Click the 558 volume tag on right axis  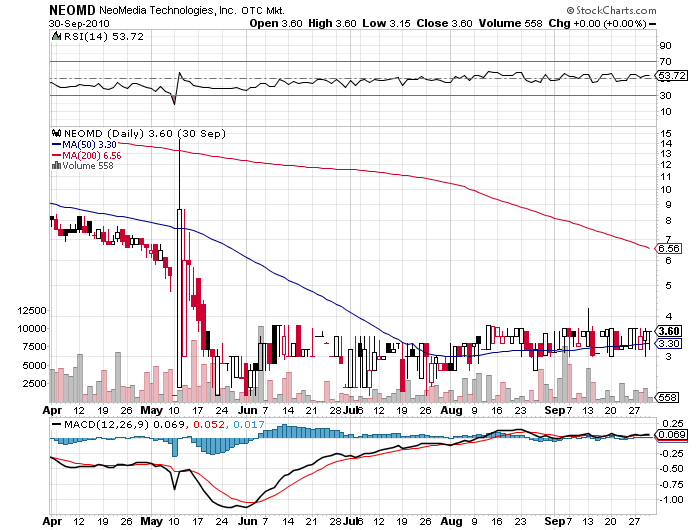point(667,397)
